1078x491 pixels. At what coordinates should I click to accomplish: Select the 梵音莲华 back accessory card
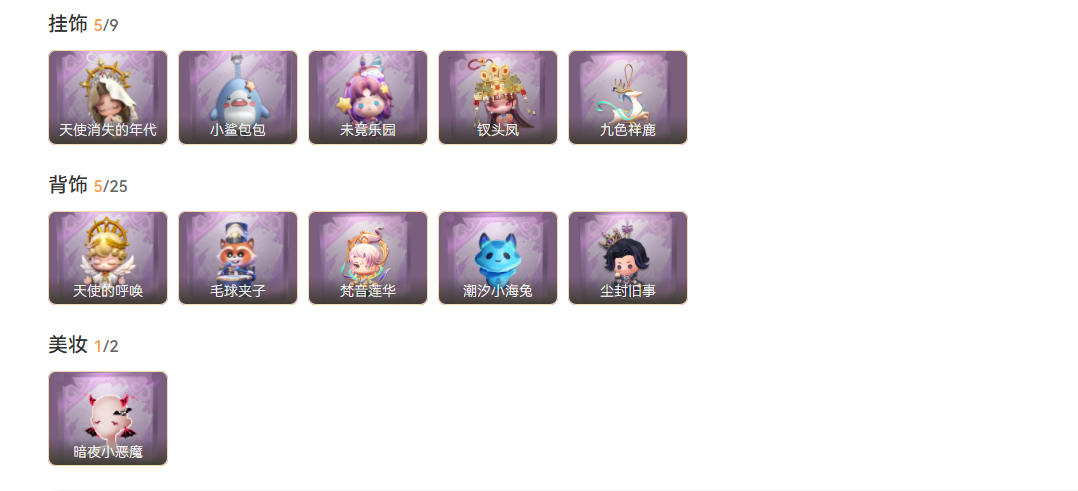[368, 258]
